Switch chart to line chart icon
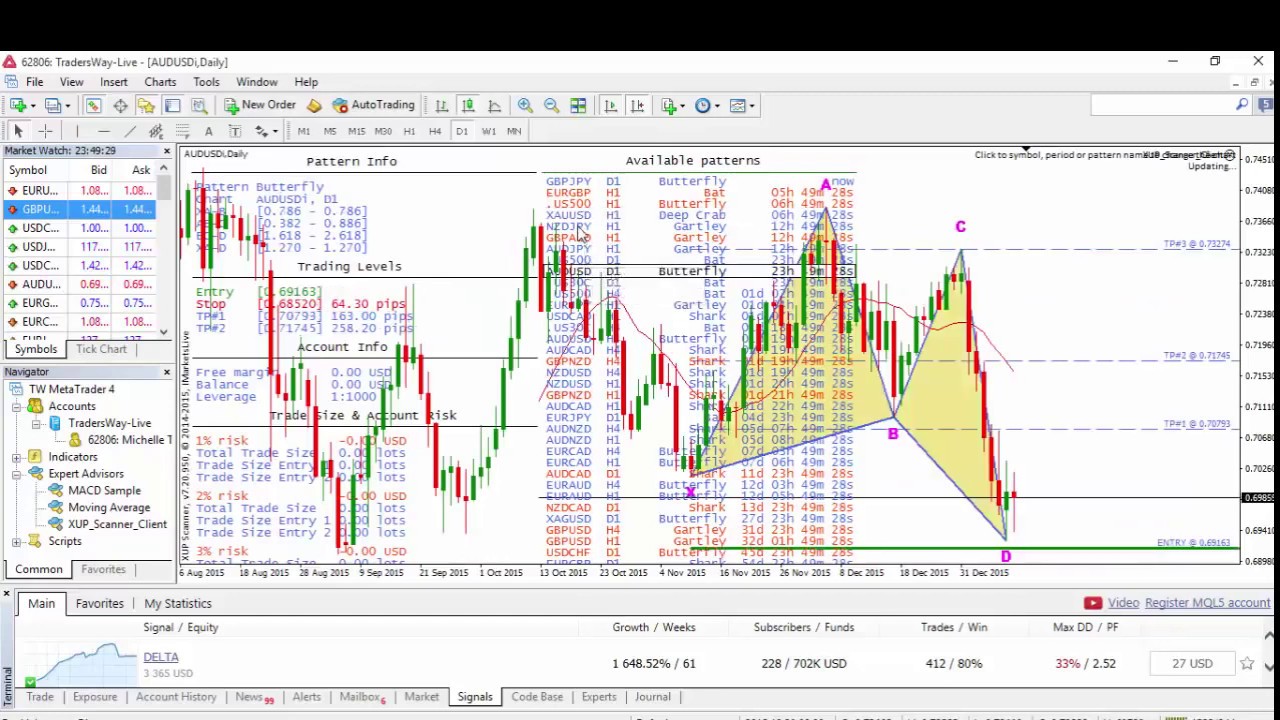The width and height of the screenshot is (1280, 720). pos(494,105)
